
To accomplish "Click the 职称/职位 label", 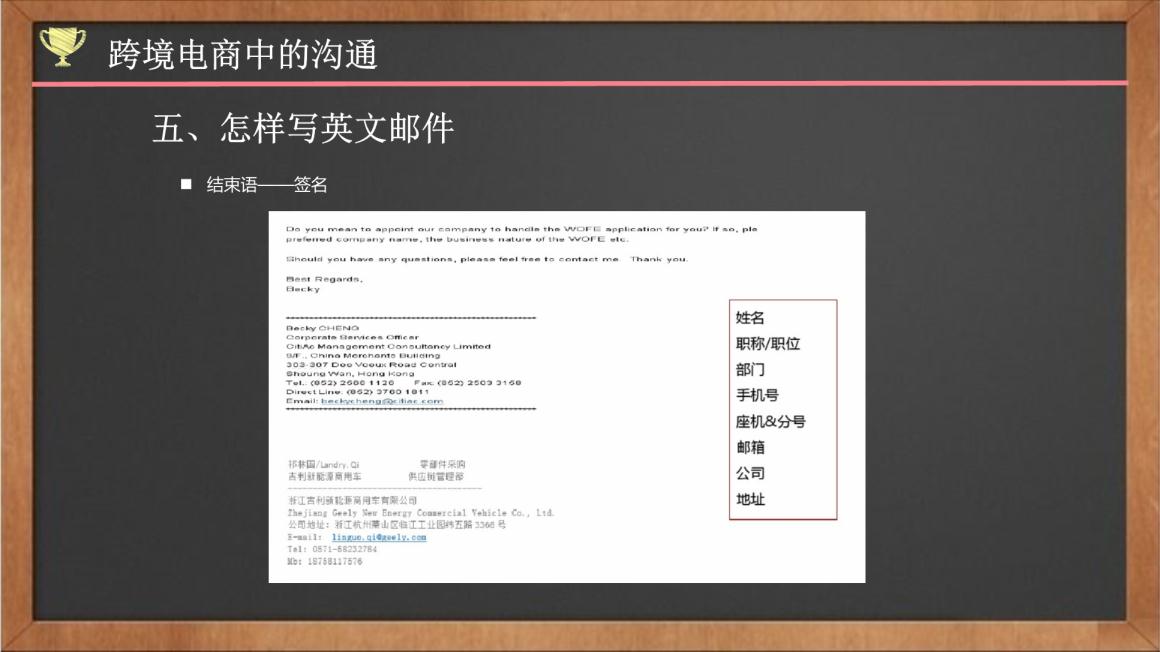I will (768, 344).
